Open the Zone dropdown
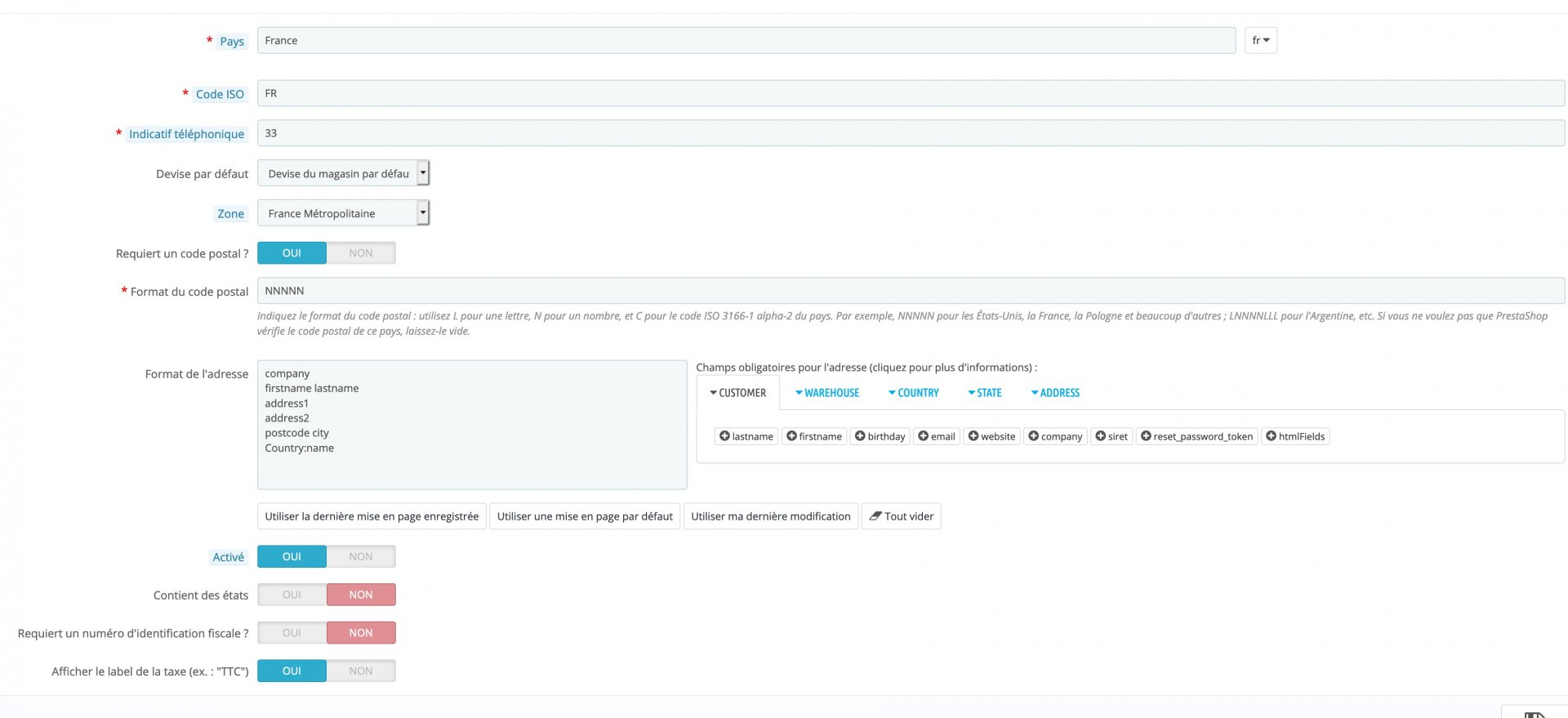Viewport: 1568px width, 718px height. (343, 213)
